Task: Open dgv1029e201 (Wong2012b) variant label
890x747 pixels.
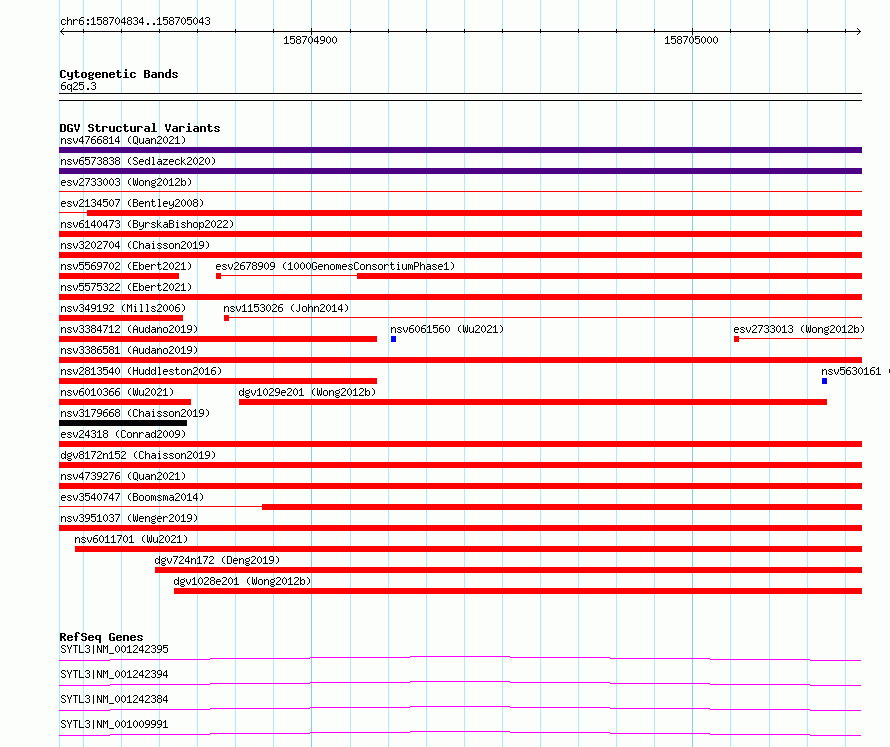Action: click(307, 392)
